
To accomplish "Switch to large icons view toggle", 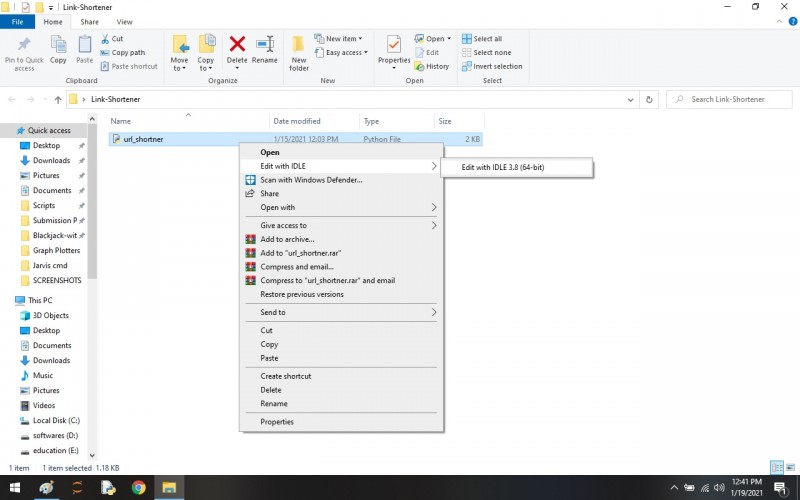I will [x=790, y=467].
